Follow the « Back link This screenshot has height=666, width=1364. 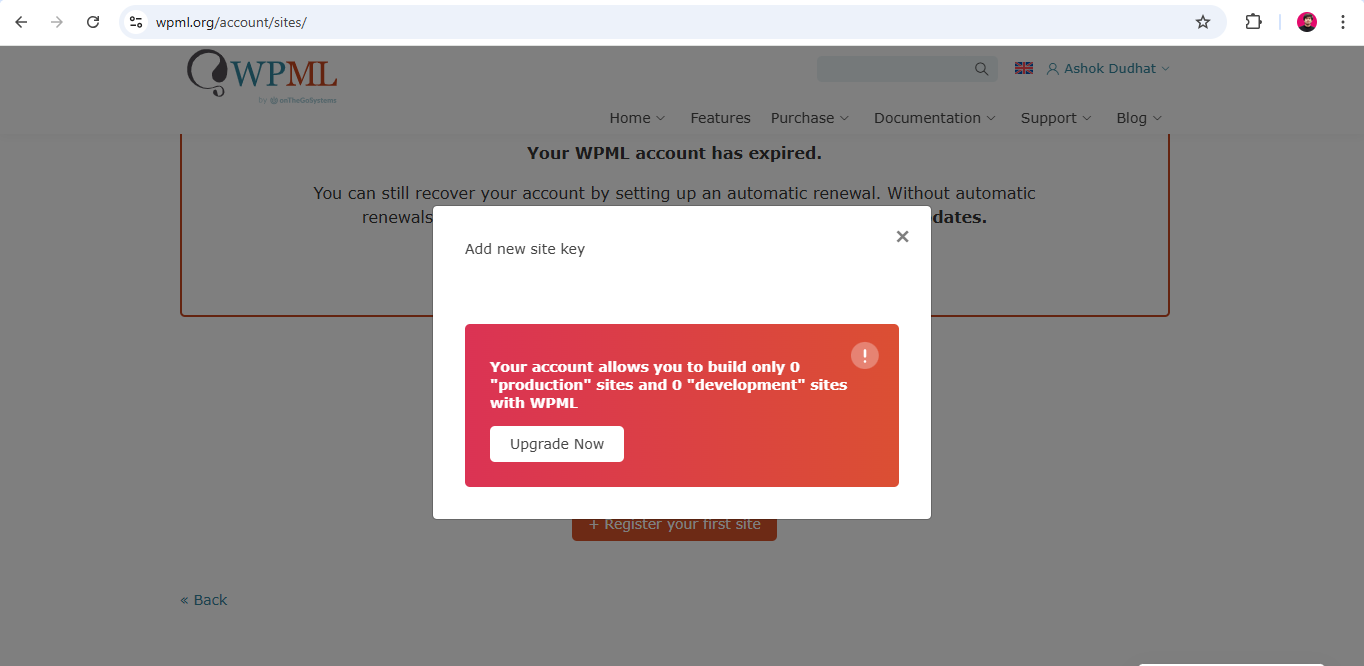204,600
